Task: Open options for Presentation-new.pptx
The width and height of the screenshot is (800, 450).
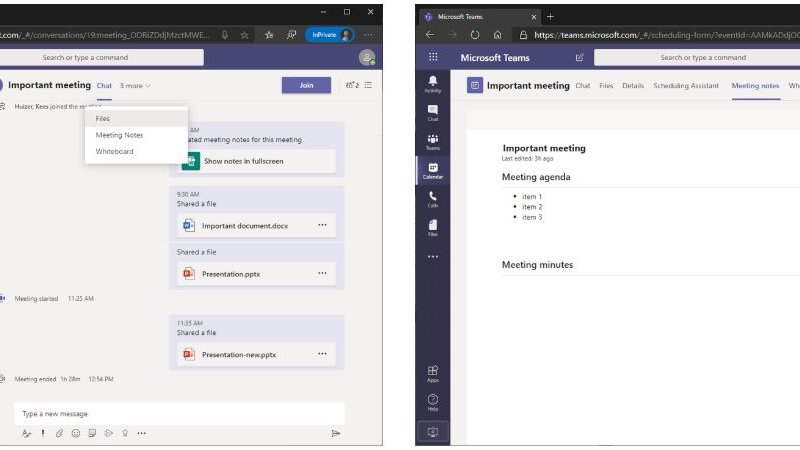Action: point(322,354)
